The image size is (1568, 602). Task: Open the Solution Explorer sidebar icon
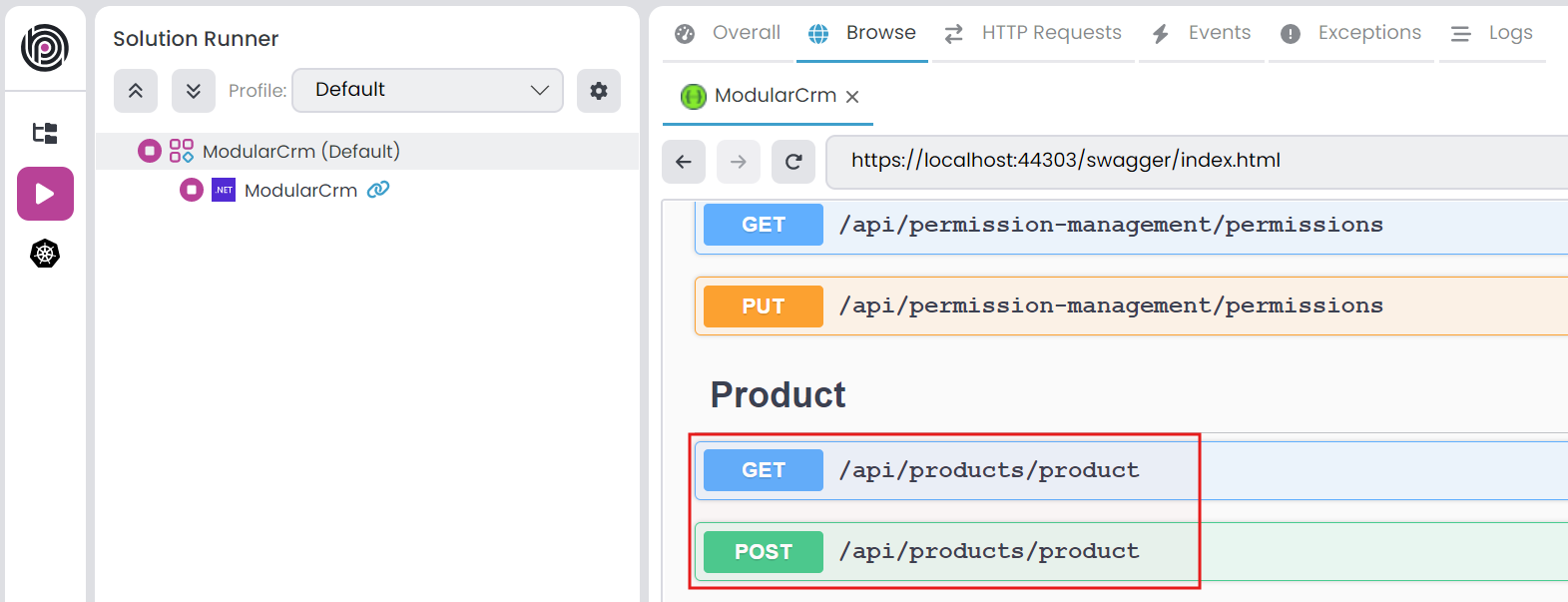(45, 133)
